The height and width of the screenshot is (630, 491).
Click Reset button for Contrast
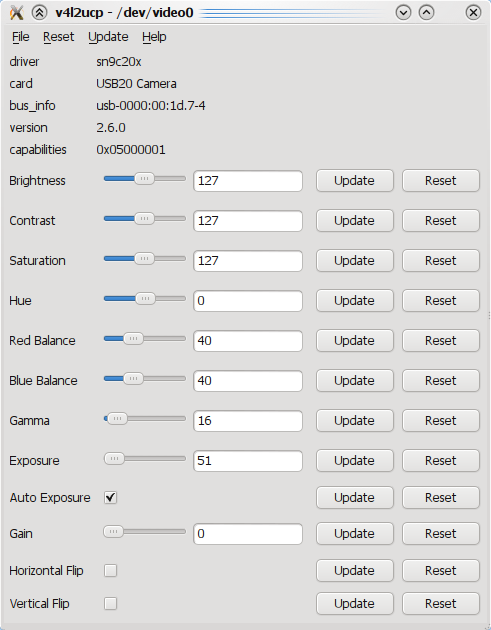pos(441,221)
